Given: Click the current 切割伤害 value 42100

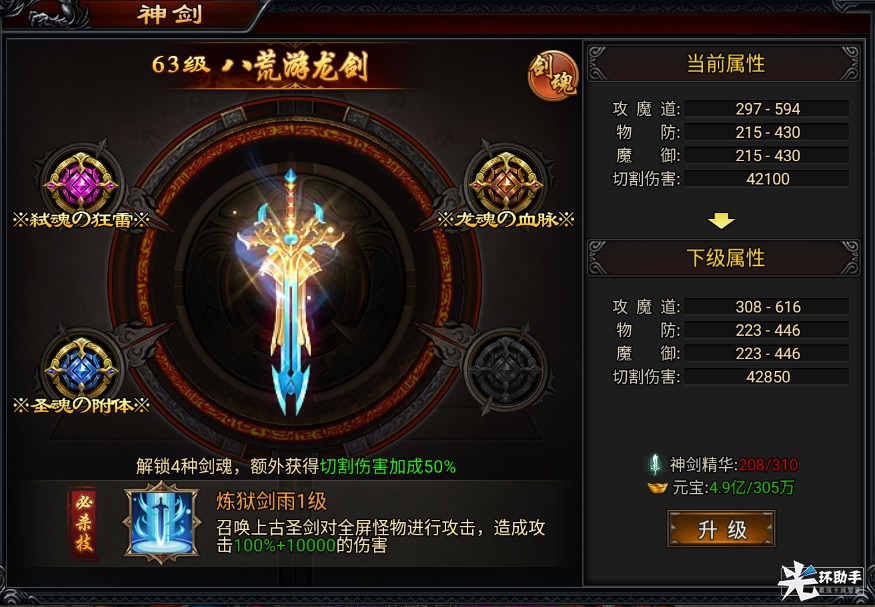Looking at the screenshot, I should [767, 179].
